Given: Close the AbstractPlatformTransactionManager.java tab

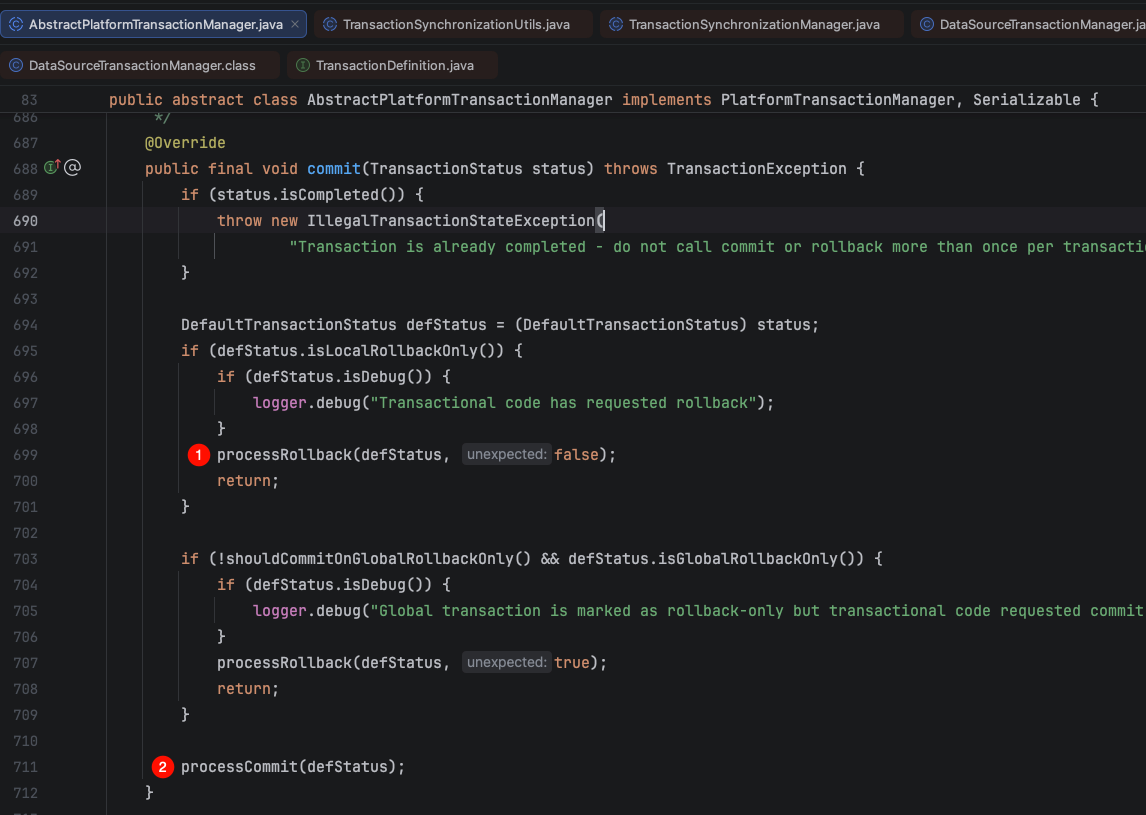Looking at the screenshot, I should tap(295, 24).
